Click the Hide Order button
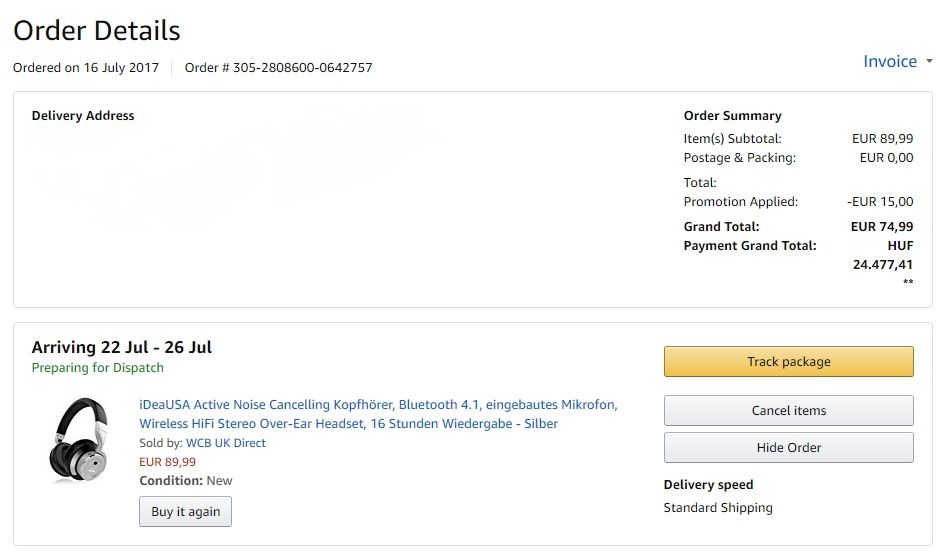Screen dimensions: 949x557 [788, 448]
